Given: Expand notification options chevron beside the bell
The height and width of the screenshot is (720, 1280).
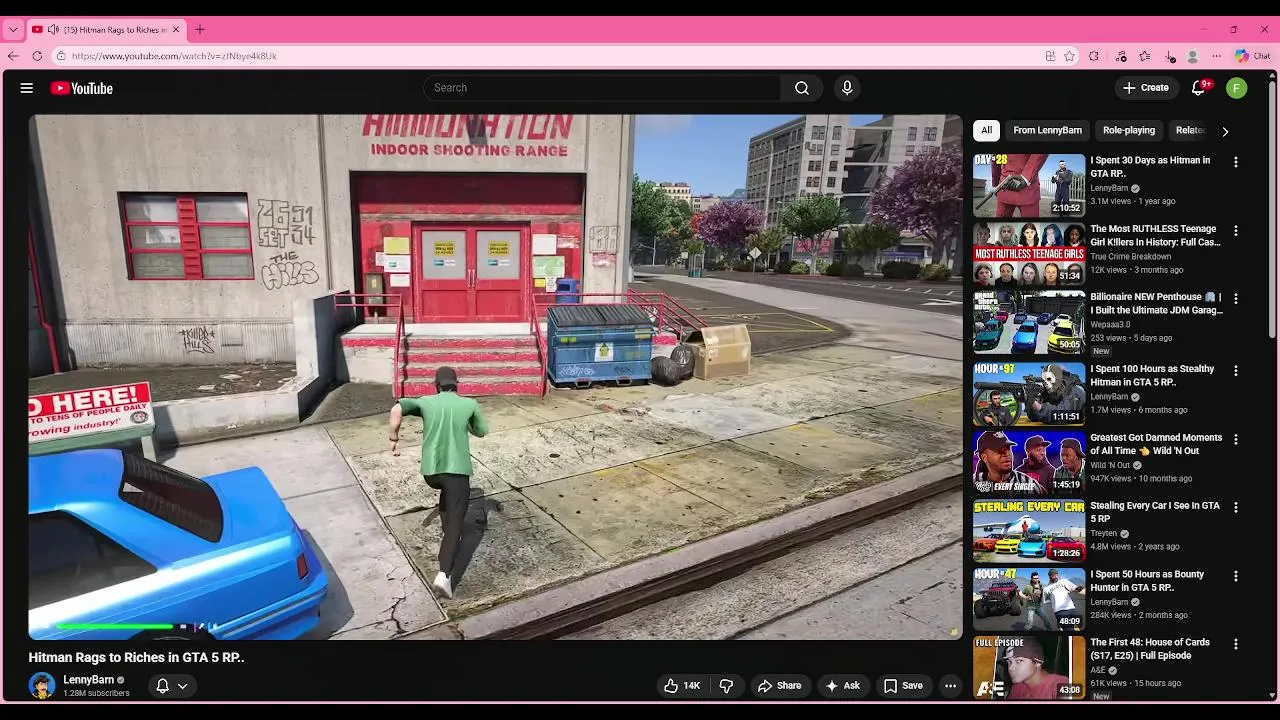Looking at the screenshot, I should [x=183, y=686].
